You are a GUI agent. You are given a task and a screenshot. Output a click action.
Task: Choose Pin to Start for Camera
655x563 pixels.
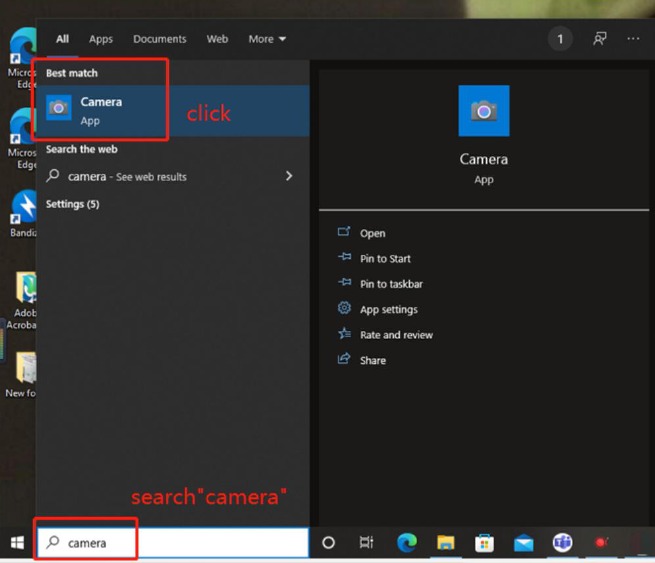pyautogui.click(x=385, y=259)
